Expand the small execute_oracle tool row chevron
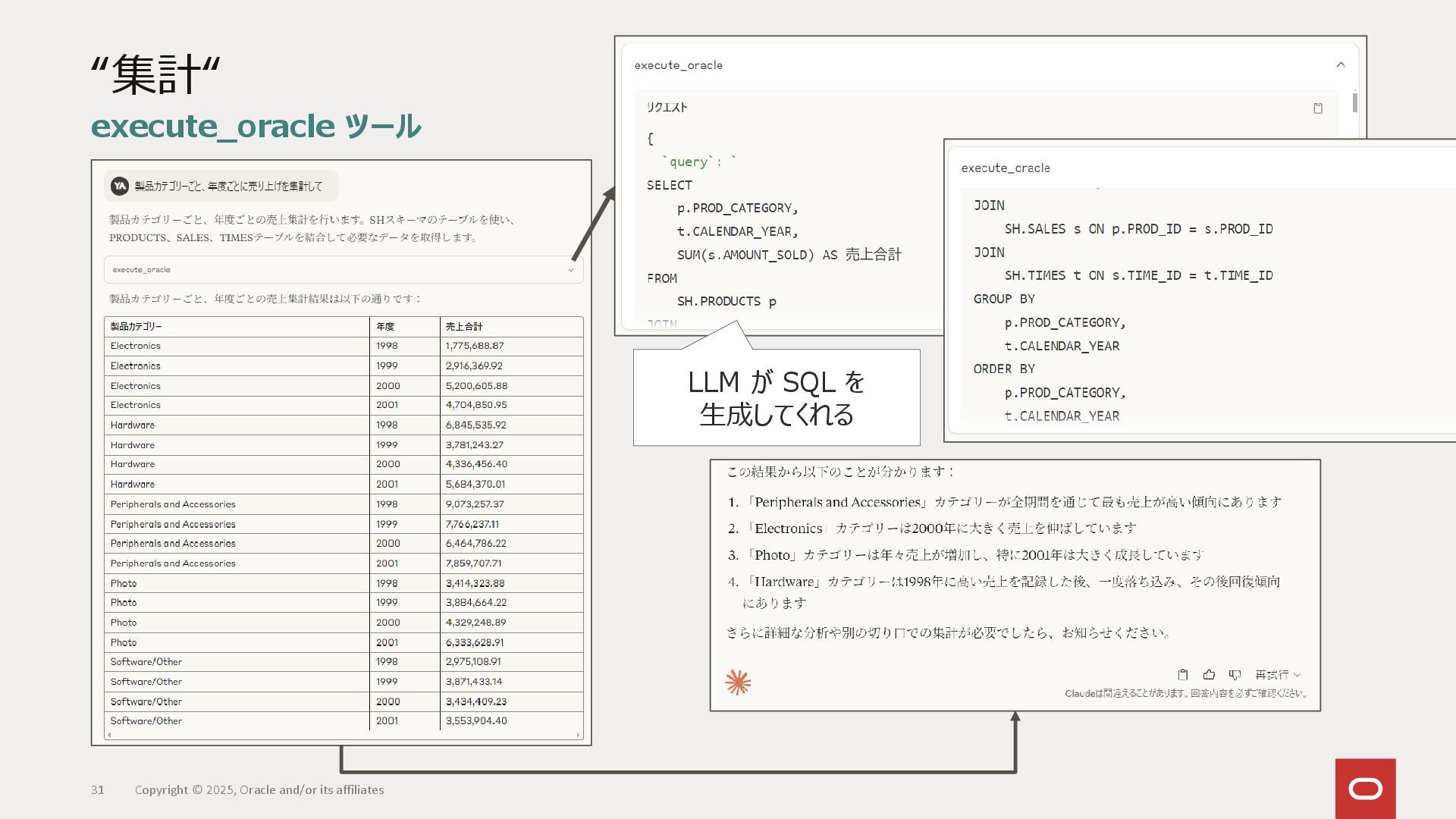 click(x=571, y=270)
